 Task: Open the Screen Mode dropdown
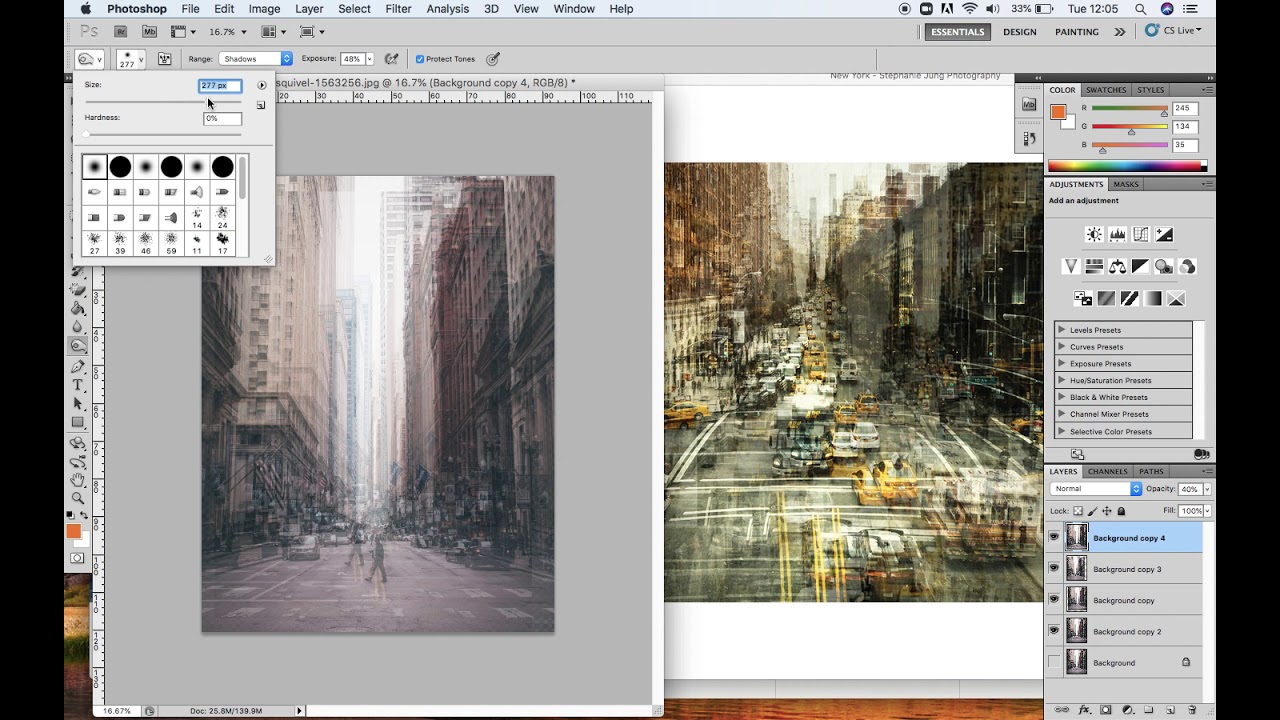(312, 32)
